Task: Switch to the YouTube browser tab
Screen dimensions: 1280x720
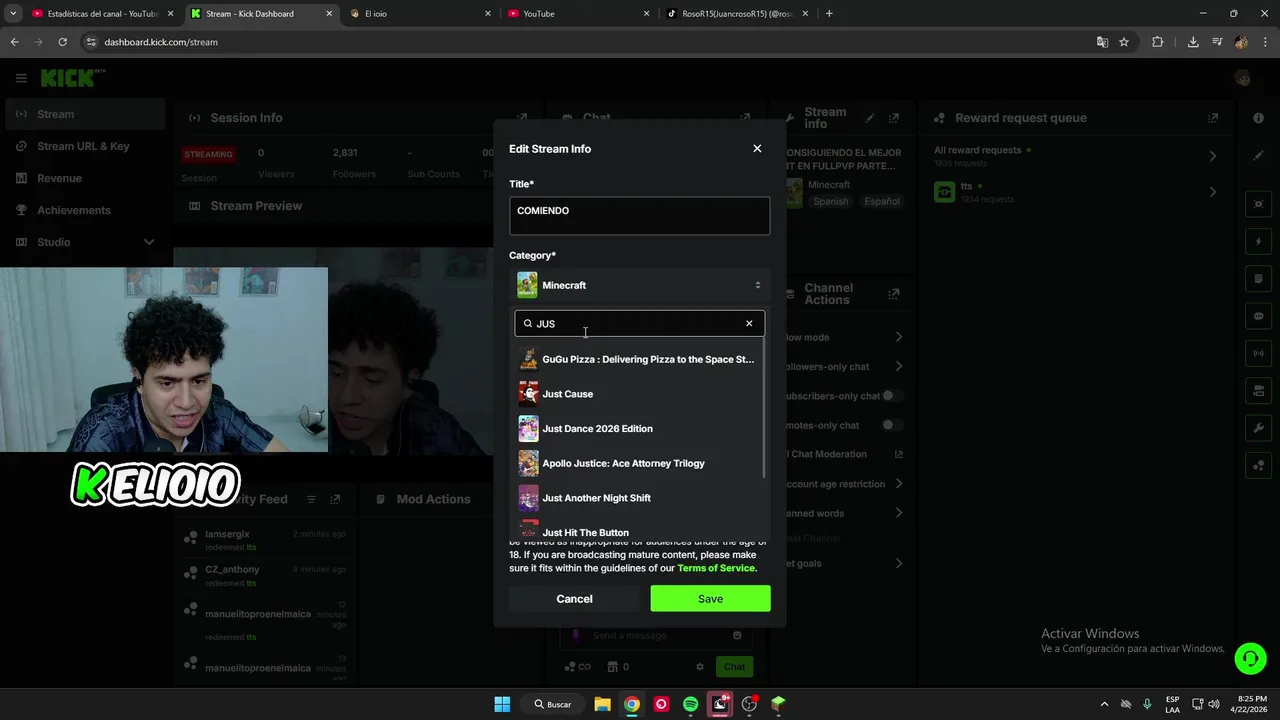Action: click(x=578, y=14)
